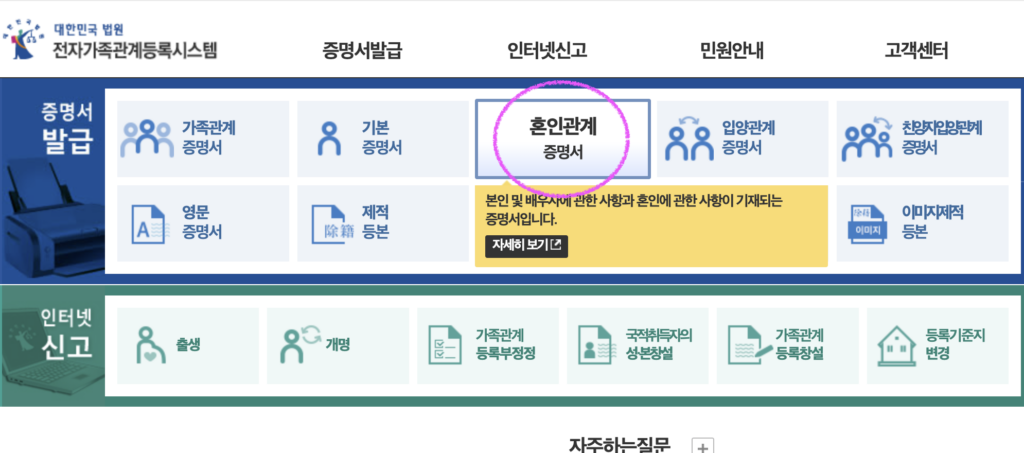
Task: Click the 가족관계 등록부정정 text label
Action: tap(506, 345)
